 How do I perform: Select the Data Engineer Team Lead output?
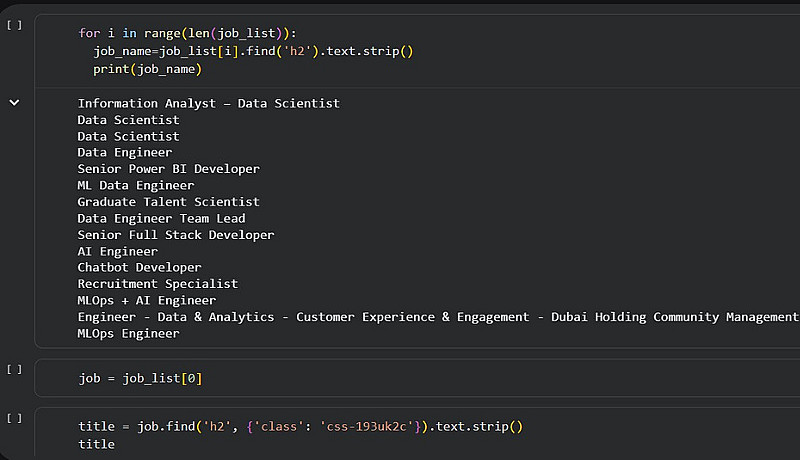(x=161, y=218)
